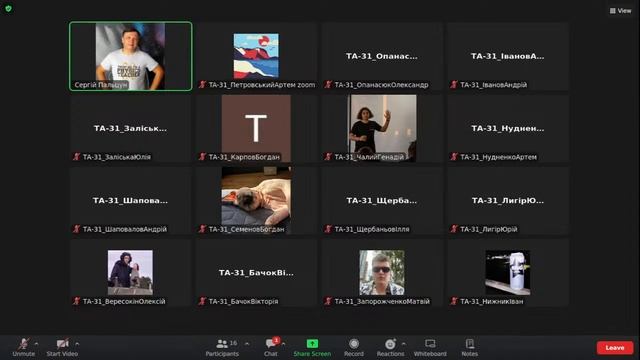Expand the arrow next to Participants
This screenshot has width=640, height=360.
click(247, 344)
